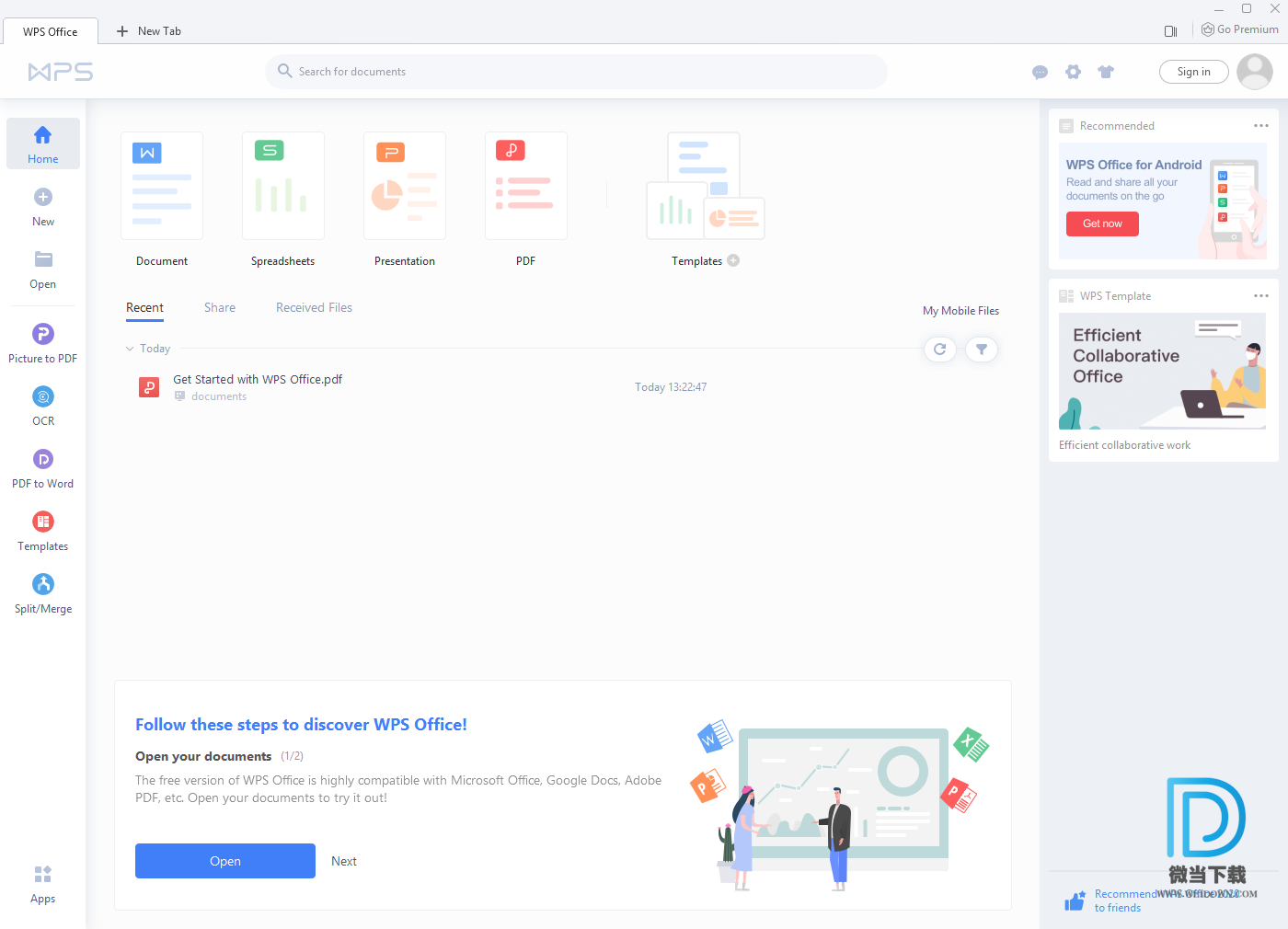Click the search for documents field
Image resolution: width=1288 pixels, height=929 pixels.
click(x=576, y=72)
